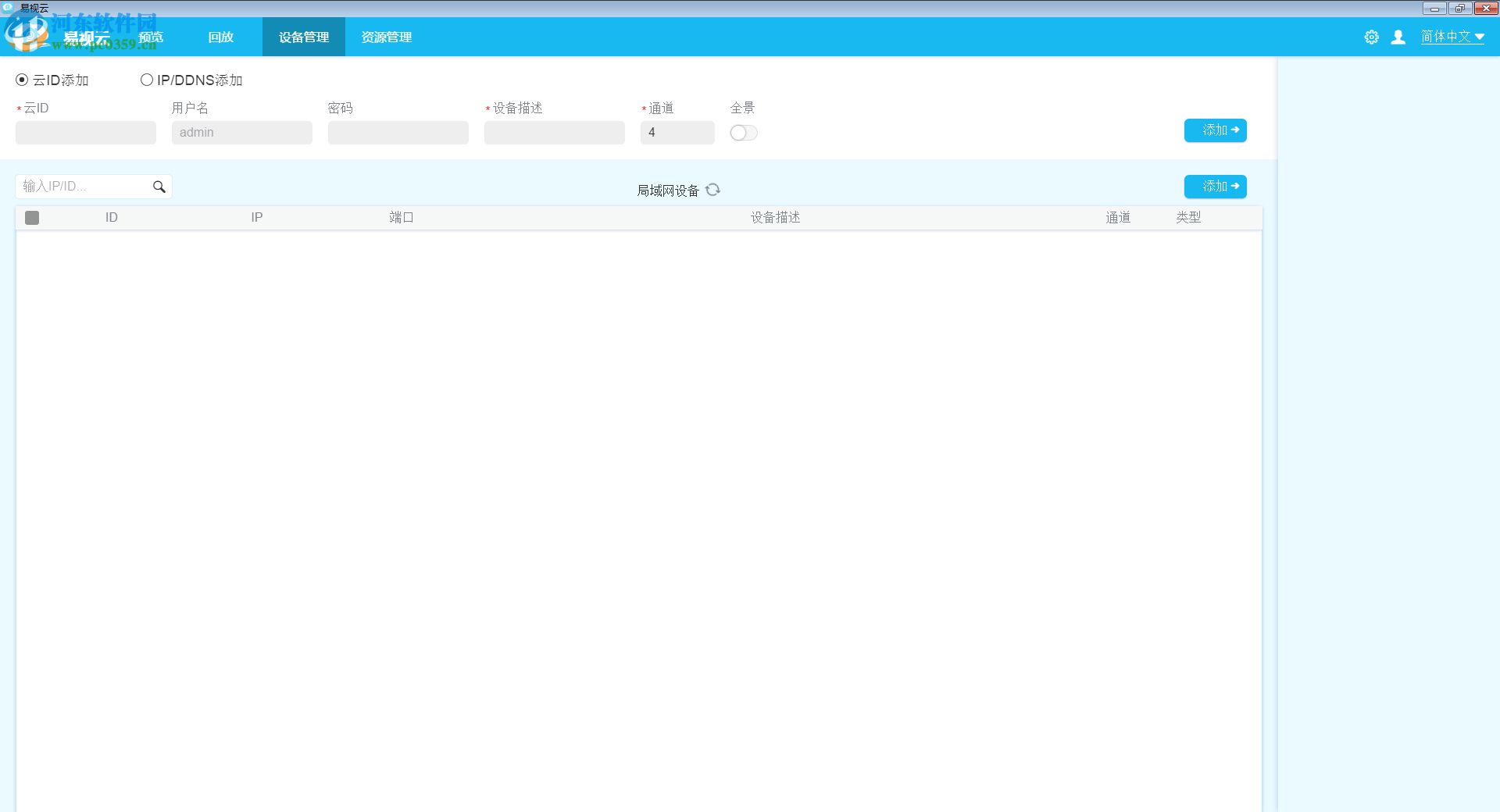Image resolution: width=1500 pixels, height=812 pixels.
Task: Open the 资源管理 tab
Action: [x=387, y=37]
